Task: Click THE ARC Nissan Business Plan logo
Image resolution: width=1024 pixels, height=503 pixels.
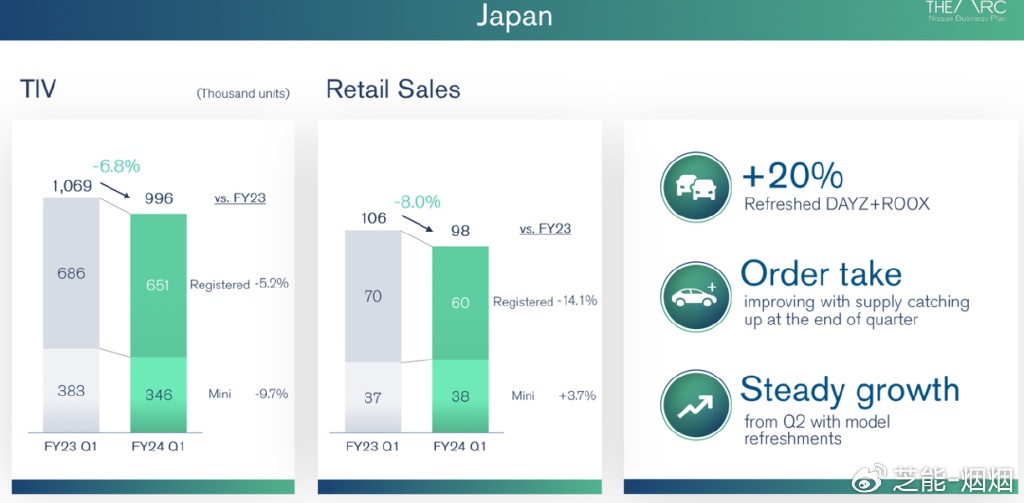Action: [966, 12]
